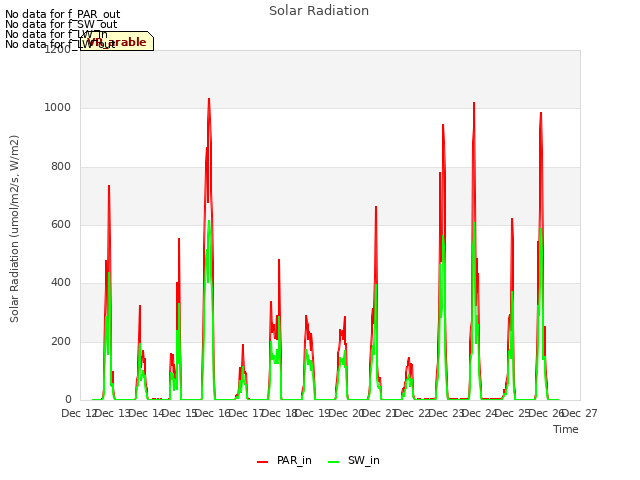Image resolution: width=640 pixels, height=480 pixels.
Task: Click the Dec 13 PAR_in peak top
Action: pos(109,186)
